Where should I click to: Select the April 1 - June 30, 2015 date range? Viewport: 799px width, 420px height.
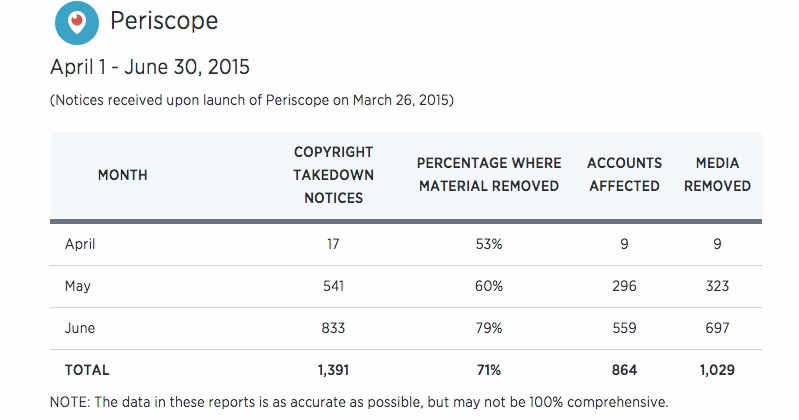pos(149,68)
